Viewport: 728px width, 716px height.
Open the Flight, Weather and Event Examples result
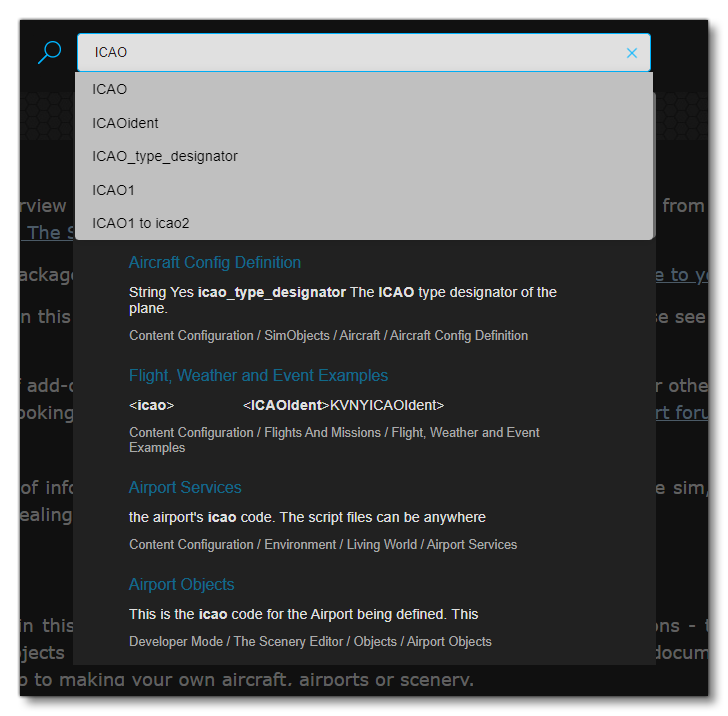coord(258,375)
